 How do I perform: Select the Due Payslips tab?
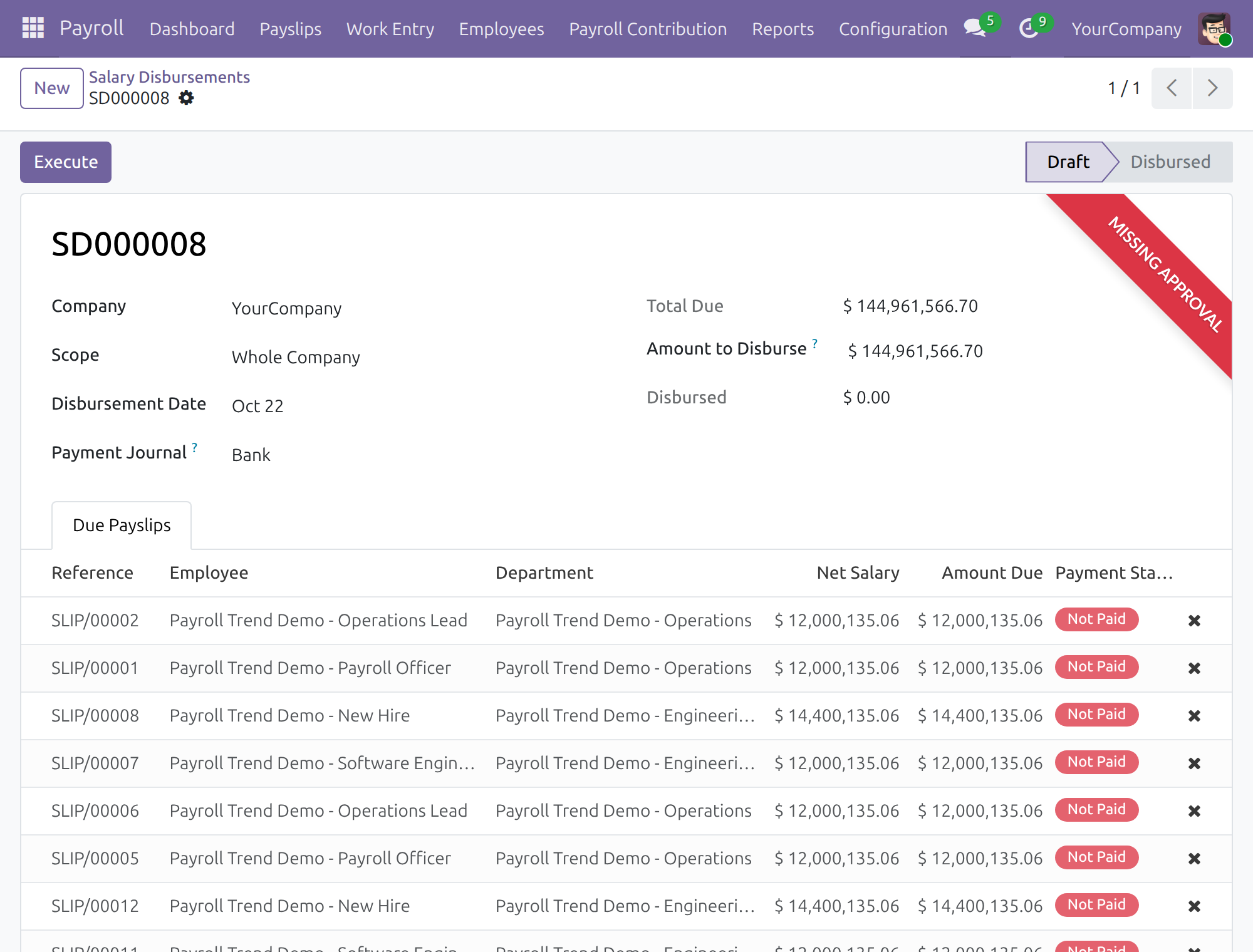pos(122,525)
